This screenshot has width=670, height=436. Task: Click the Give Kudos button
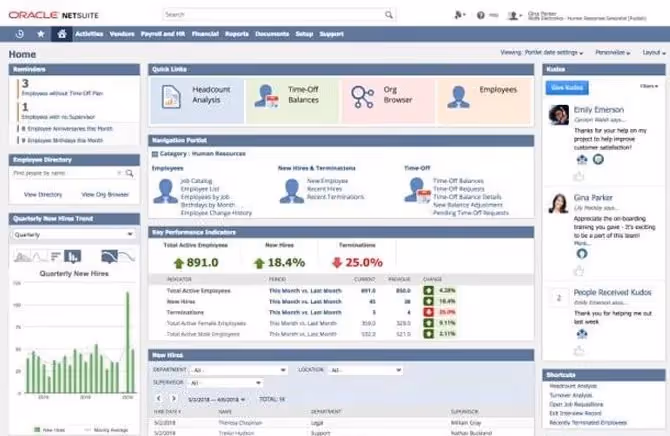click(567, 88)
